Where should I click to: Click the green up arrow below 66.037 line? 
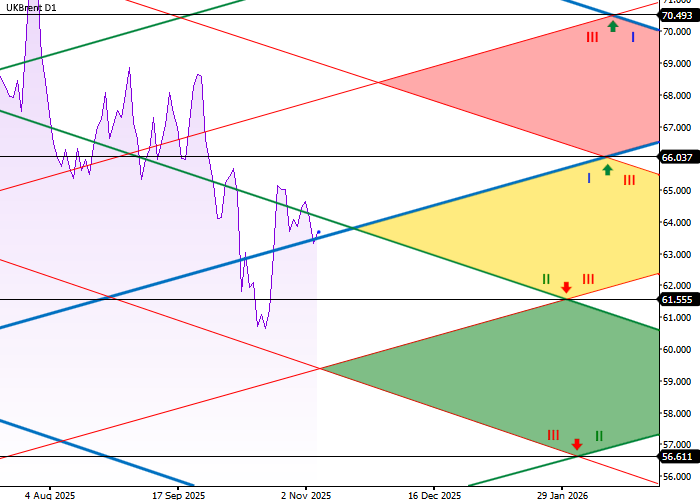607,170
